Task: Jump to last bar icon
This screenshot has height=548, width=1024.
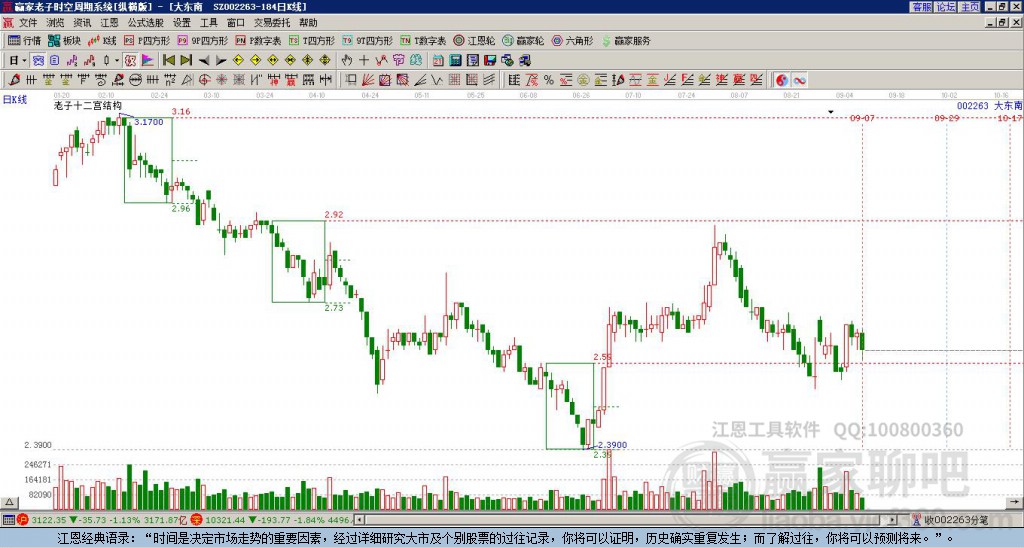Action: [x=186, y=61]
